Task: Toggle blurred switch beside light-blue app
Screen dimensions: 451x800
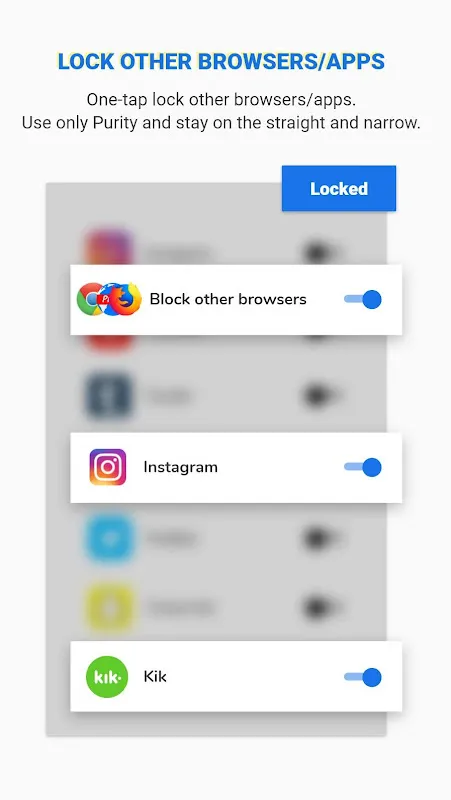Action: (x=321, y=538)
